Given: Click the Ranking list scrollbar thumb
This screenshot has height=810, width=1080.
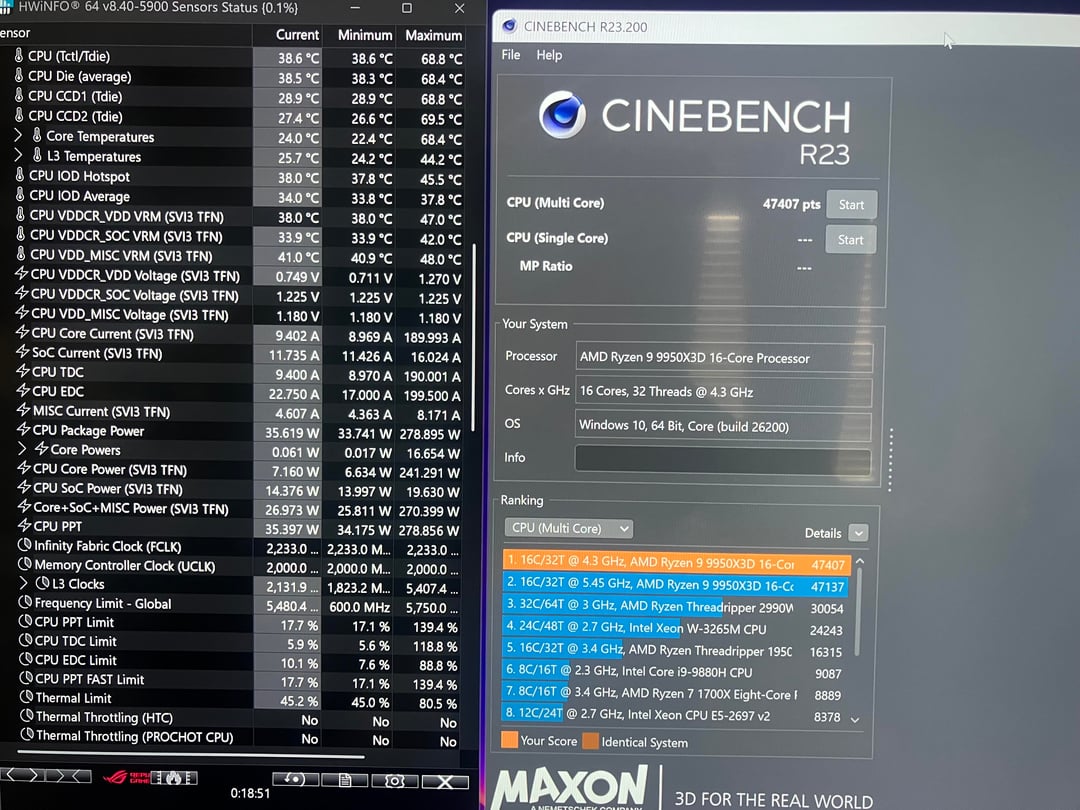Looking at the screenshot, I should pos(858,612).
